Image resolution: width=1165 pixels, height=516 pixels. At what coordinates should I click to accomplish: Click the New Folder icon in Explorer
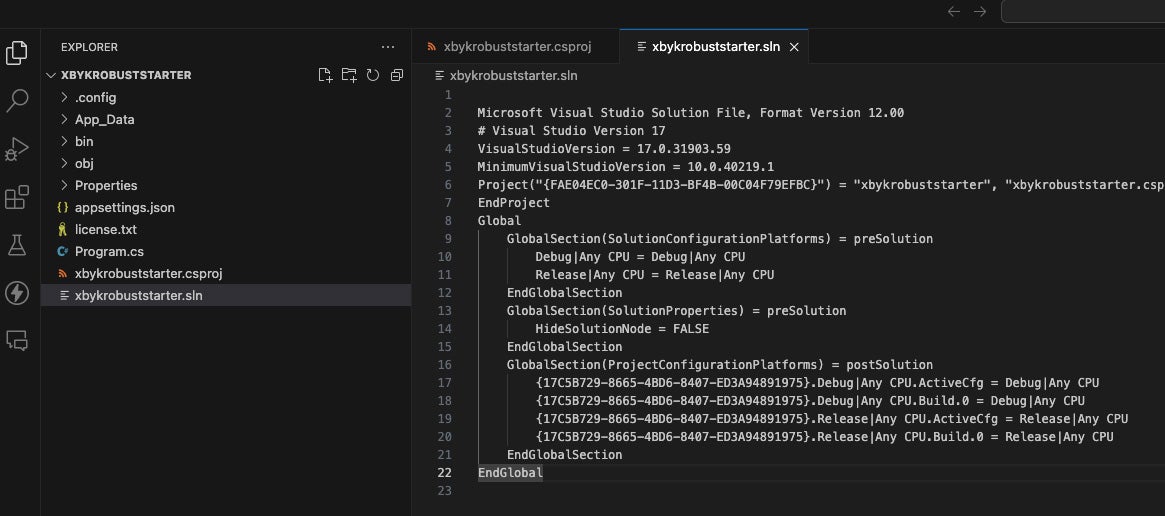click(x=349, y=75)
